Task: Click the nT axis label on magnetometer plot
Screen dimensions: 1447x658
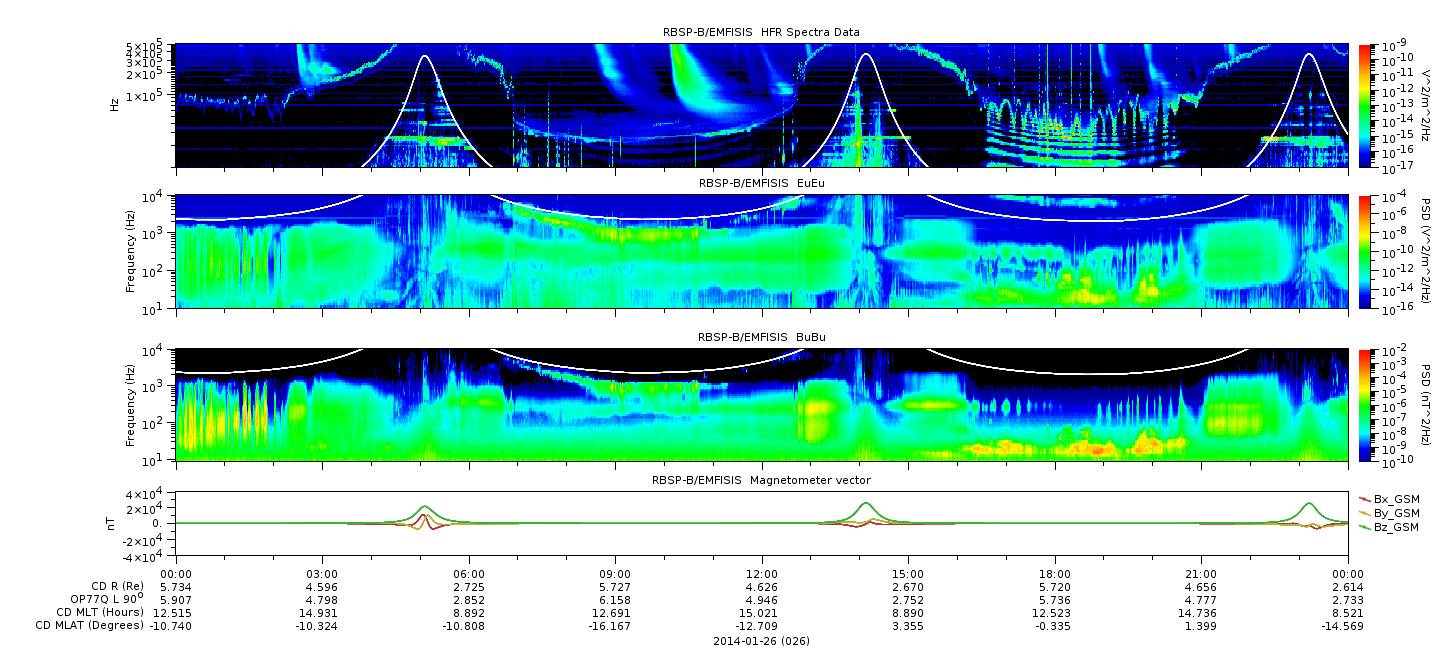Action: click(x=114, y=523)
